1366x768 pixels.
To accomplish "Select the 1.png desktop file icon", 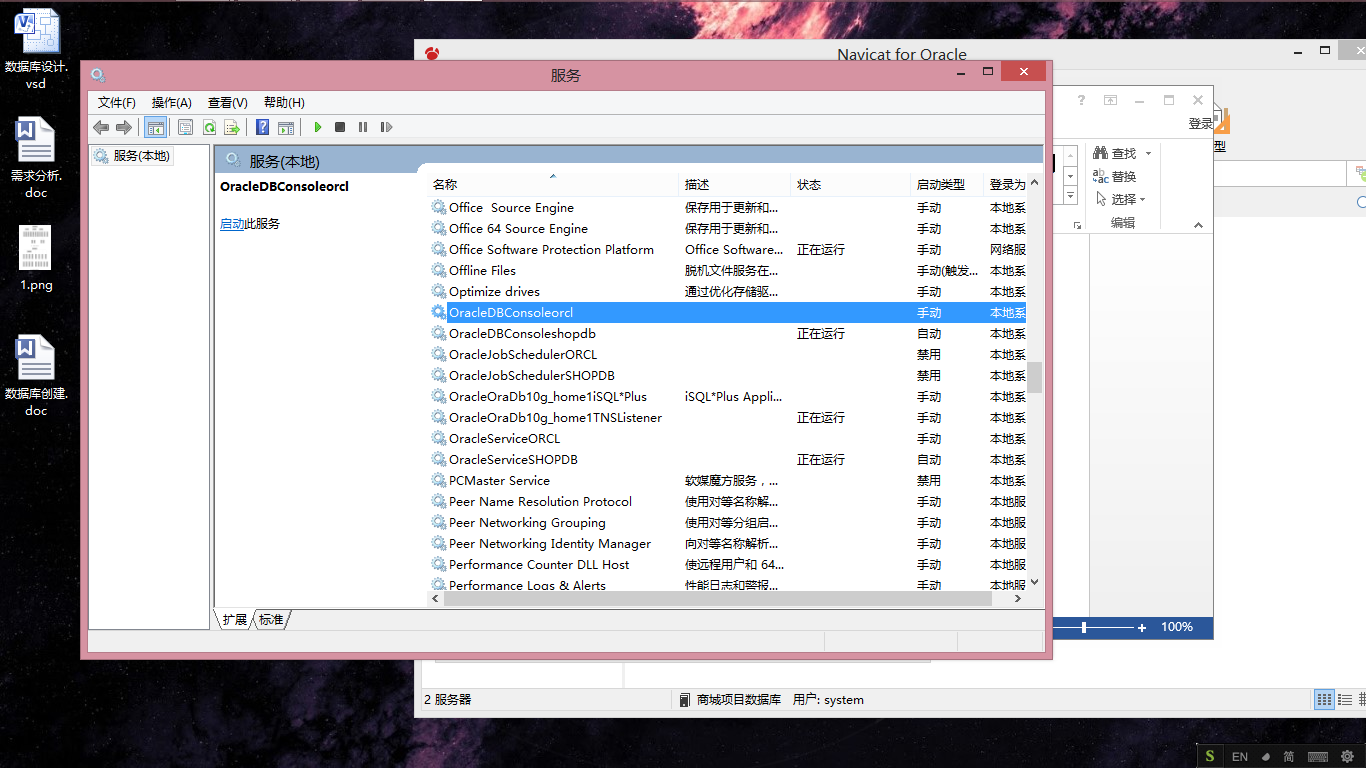I will coord(36,257).
